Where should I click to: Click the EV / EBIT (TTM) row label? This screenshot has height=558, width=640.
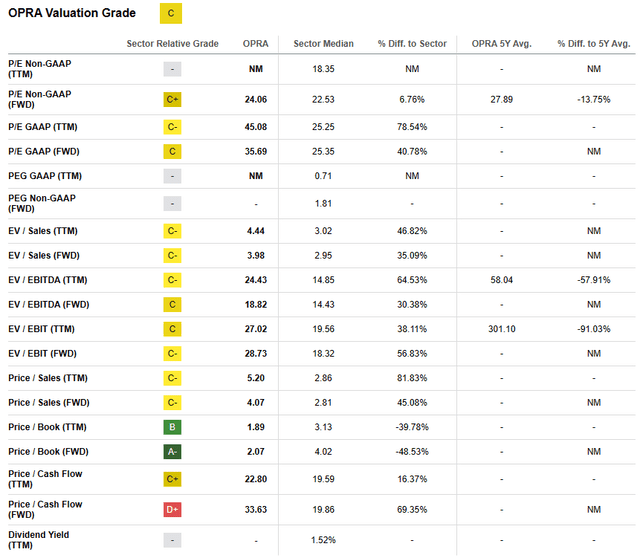coord(41,329)
